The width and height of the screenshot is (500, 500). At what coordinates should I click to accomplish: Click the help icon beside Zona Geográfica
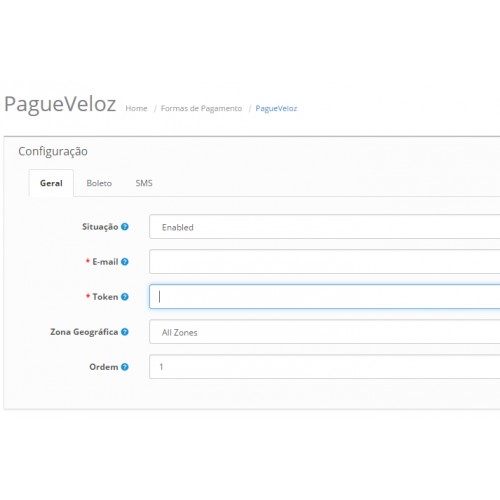(125, 332)
